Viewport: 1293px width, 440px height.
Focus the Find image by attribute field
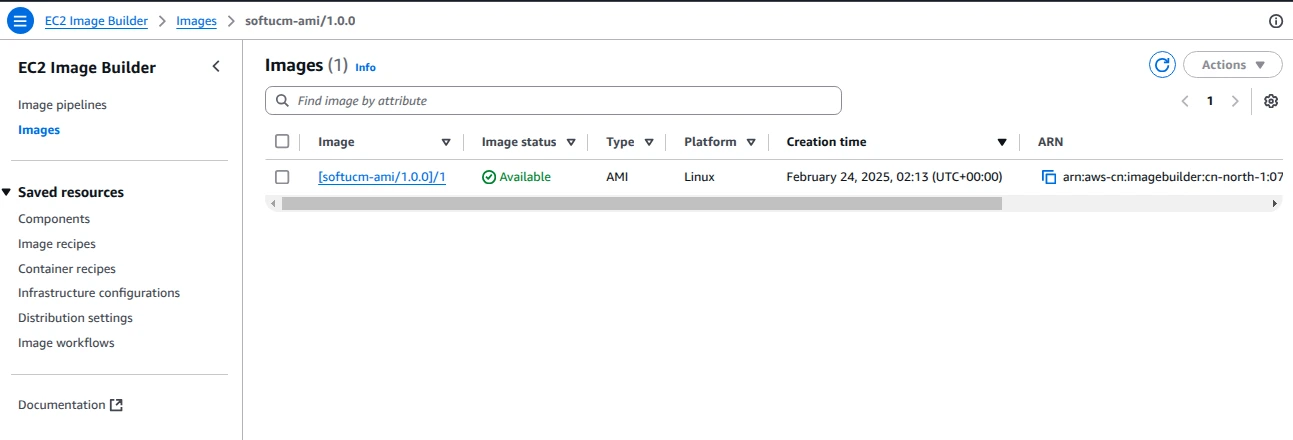553,101
